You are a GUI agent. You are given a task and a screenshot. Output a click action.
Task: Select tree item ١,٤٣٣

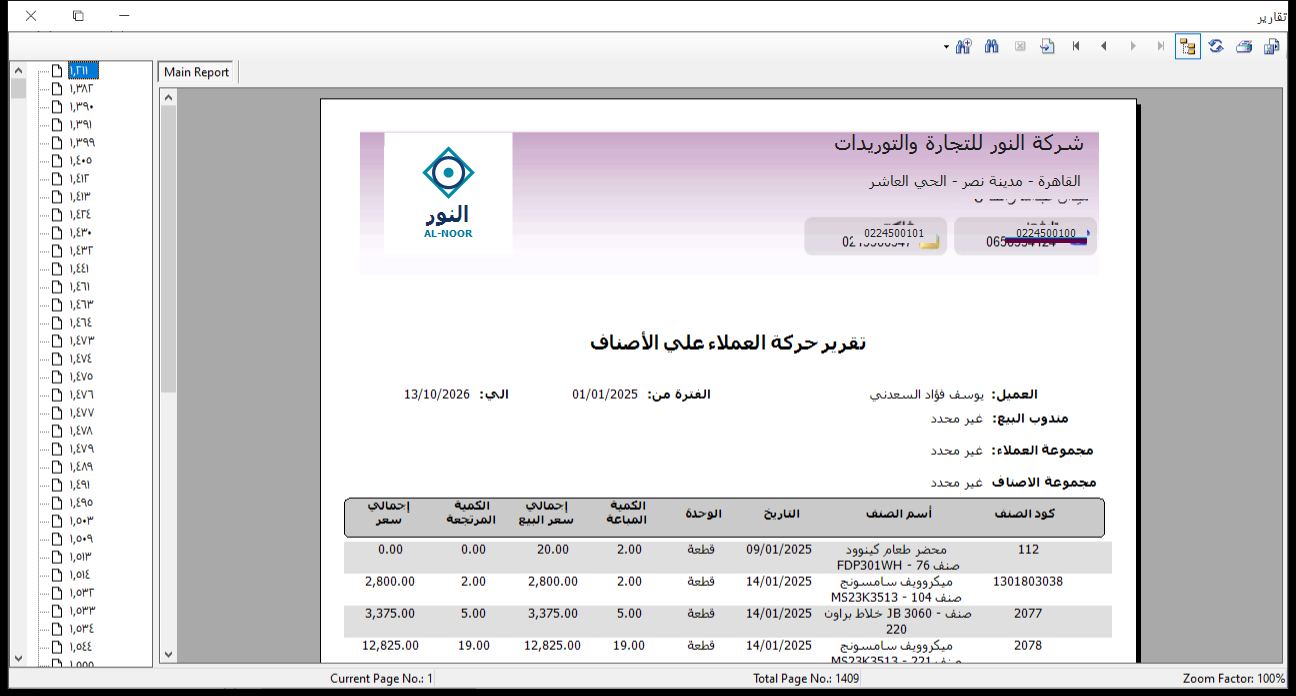click(x=81, y=251)
